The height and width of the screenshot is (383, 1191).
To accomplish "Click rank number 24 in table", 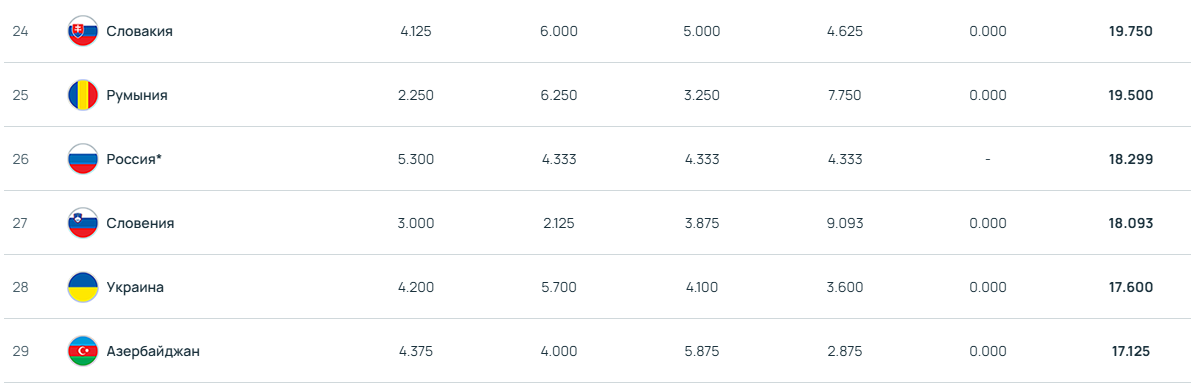I will point(21,32).
